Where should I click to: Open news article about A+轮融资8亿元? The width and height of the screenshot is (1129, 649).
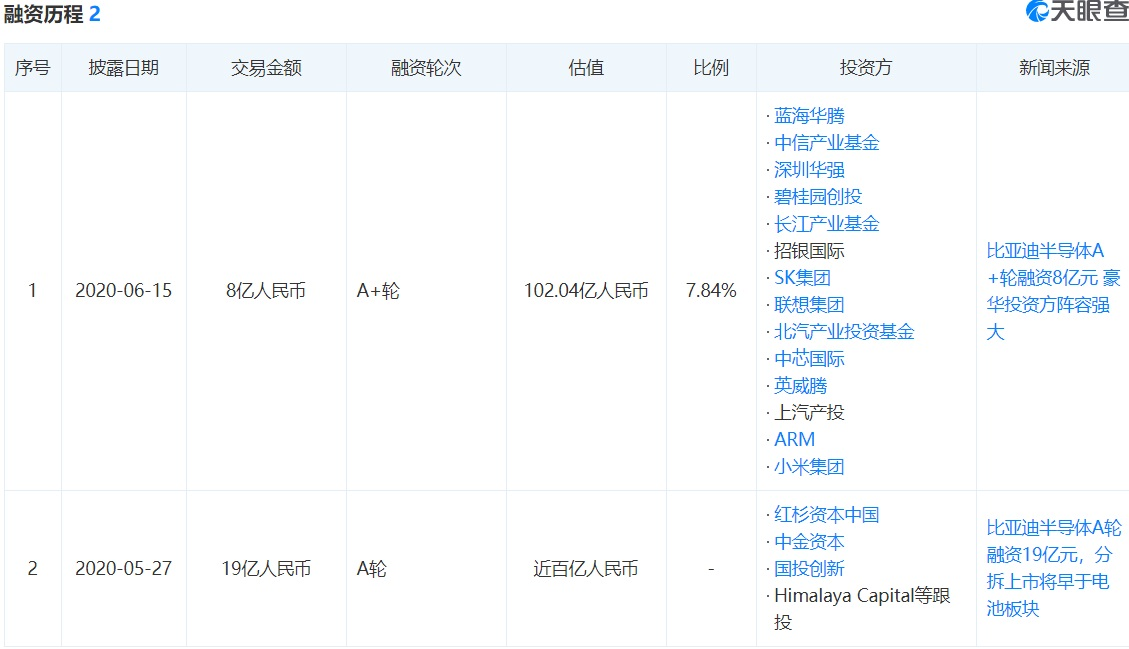tap(1052, 291)
